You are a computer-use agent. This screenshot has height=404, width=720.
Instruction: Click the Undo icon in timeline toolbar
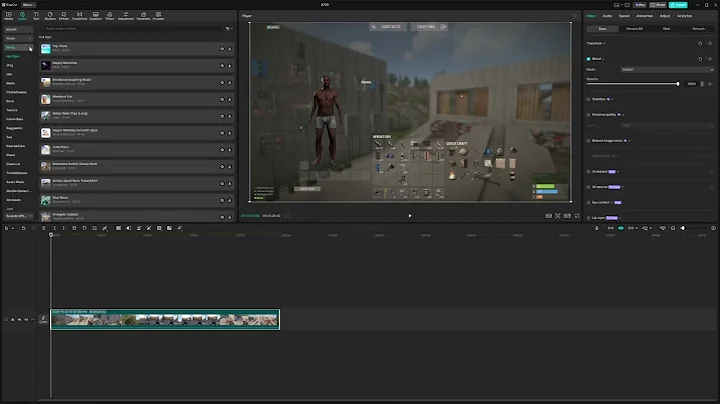pos(23,228)
